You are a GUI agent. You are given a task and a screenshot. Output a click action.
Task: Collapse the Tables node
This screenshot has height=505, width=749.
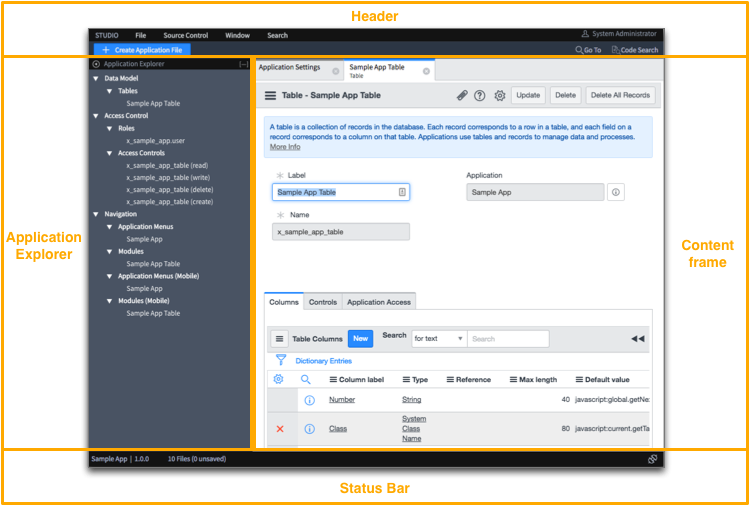(x=109, y=91)
